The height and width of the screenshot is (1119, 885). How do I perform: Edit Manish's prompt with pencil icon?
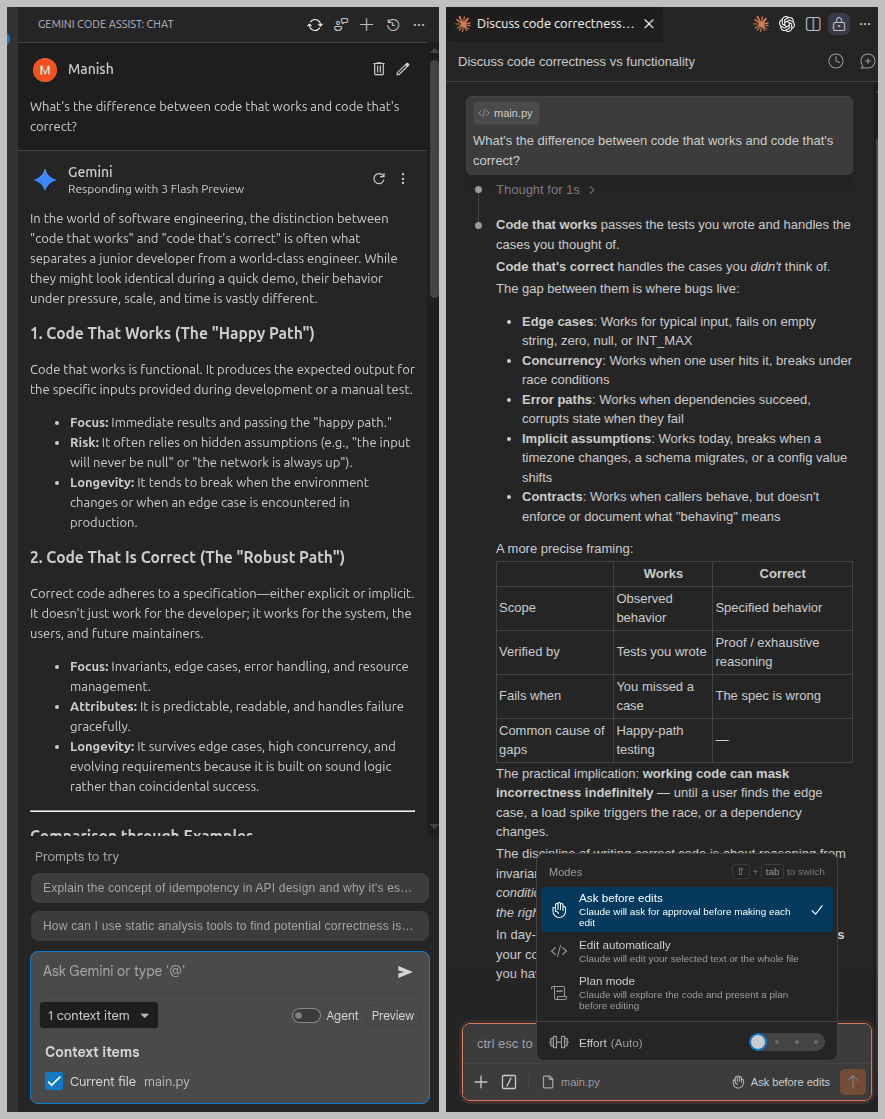[x=403, y=69]
